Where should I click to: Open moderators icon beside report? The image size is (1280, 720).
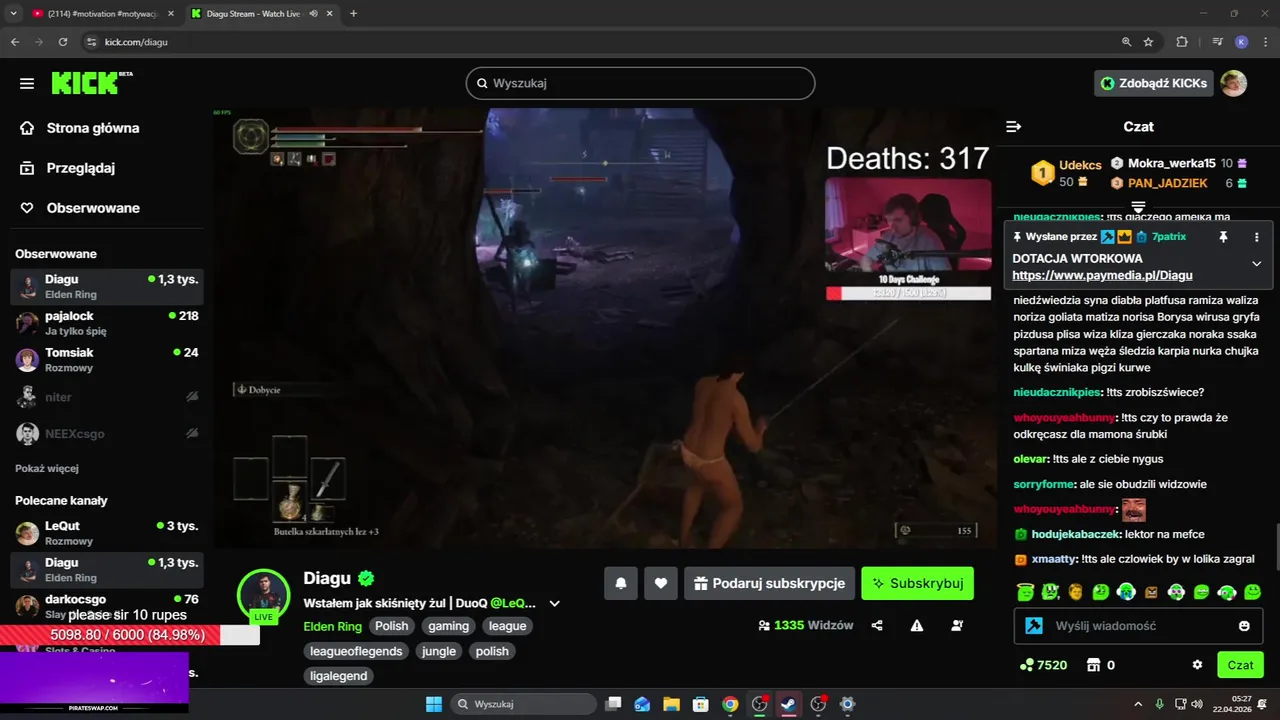tap(957, 625)
